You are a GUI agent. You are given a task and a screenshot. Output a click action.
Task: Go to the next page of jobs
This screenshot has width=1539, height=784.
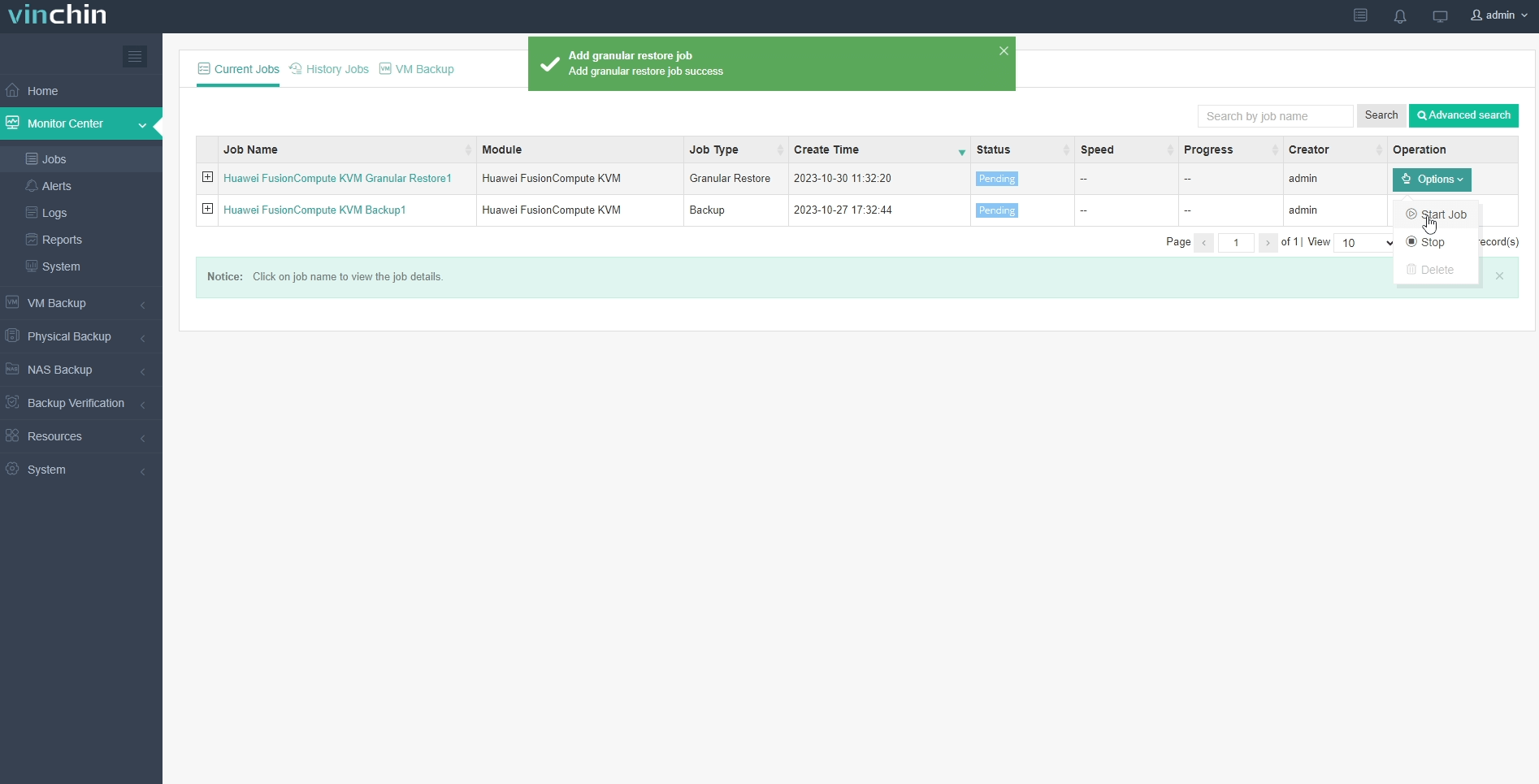coord(1268,243)
